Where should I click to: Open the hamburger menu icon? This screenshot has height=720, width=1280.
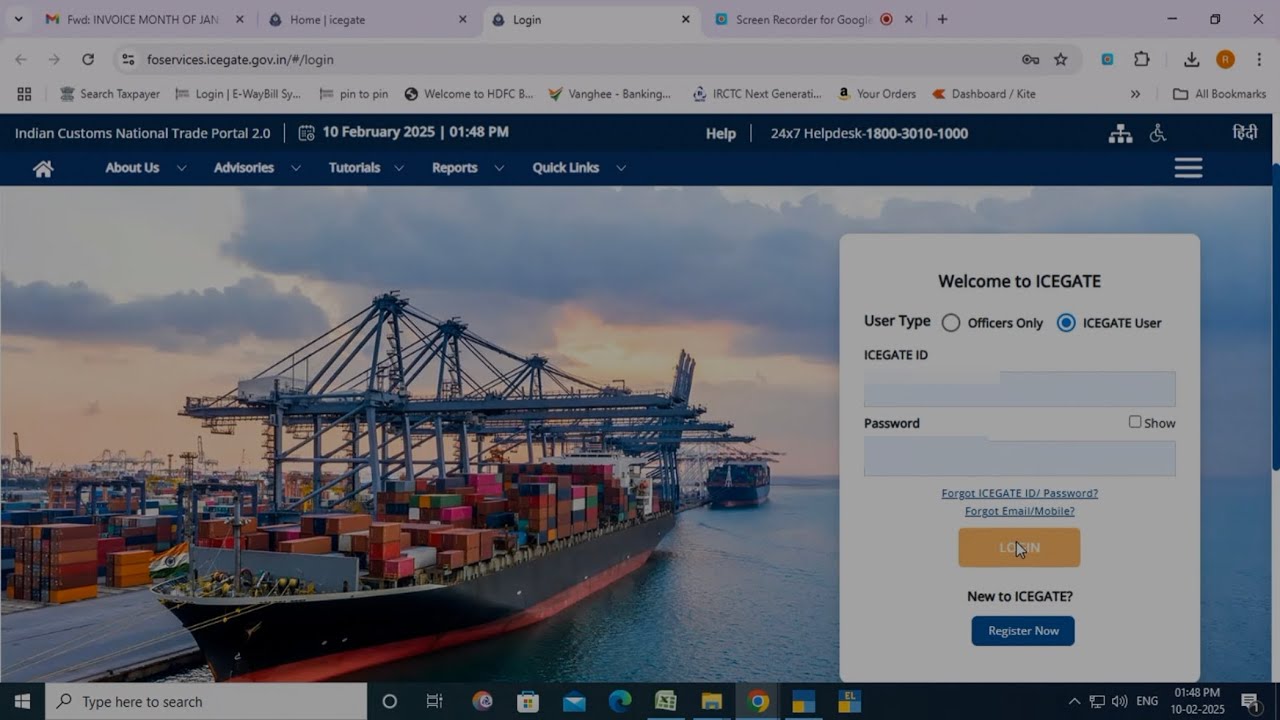click(1188, 168)
